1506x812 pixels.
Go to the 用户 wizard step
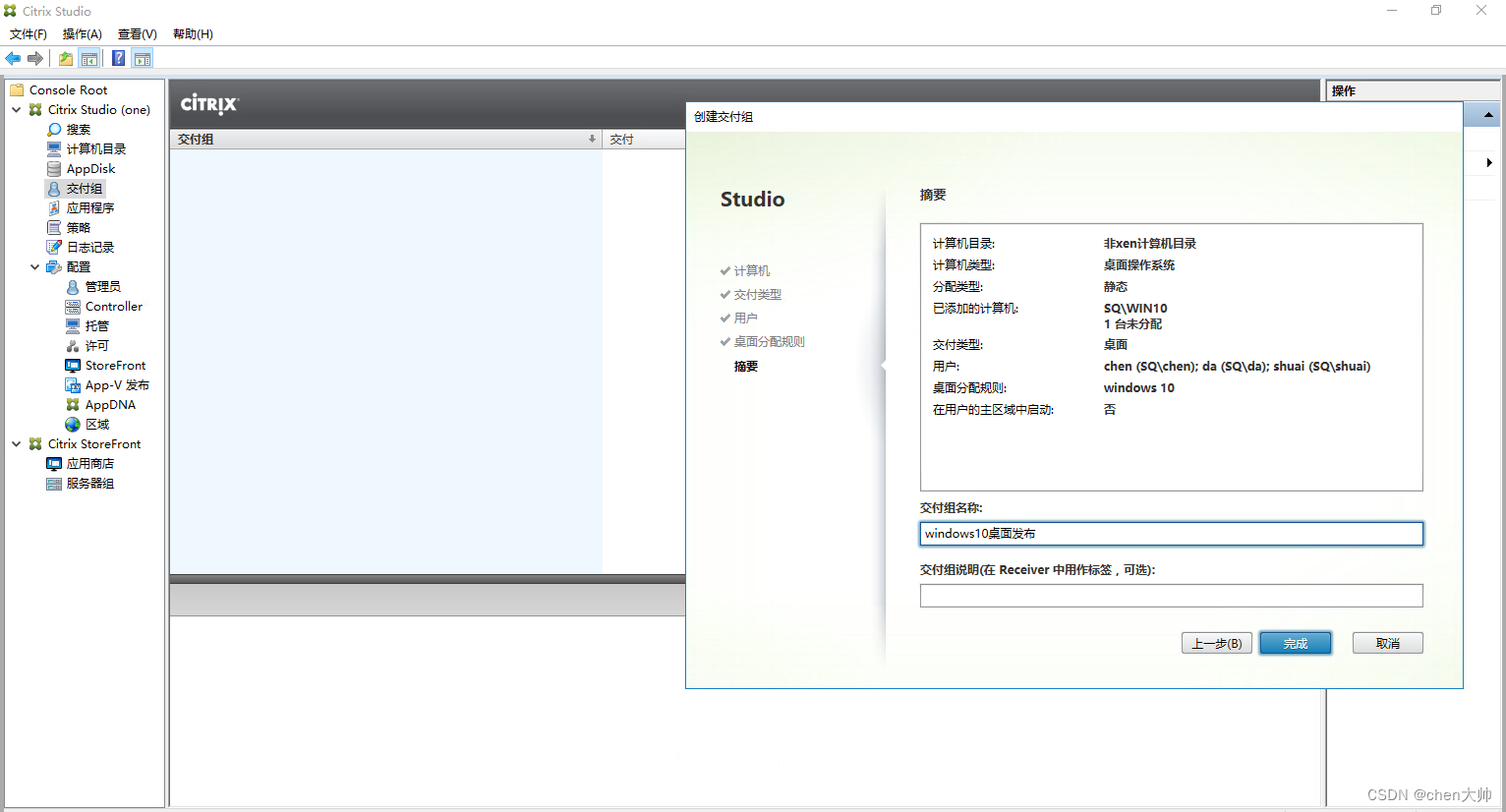pyautogui.click(x=746, y=319)
